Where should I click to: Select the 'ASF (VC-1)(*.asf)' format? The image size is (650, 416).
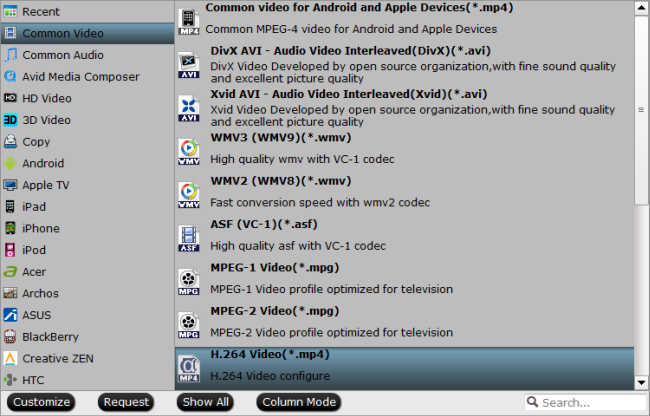(x=405, y=239)
